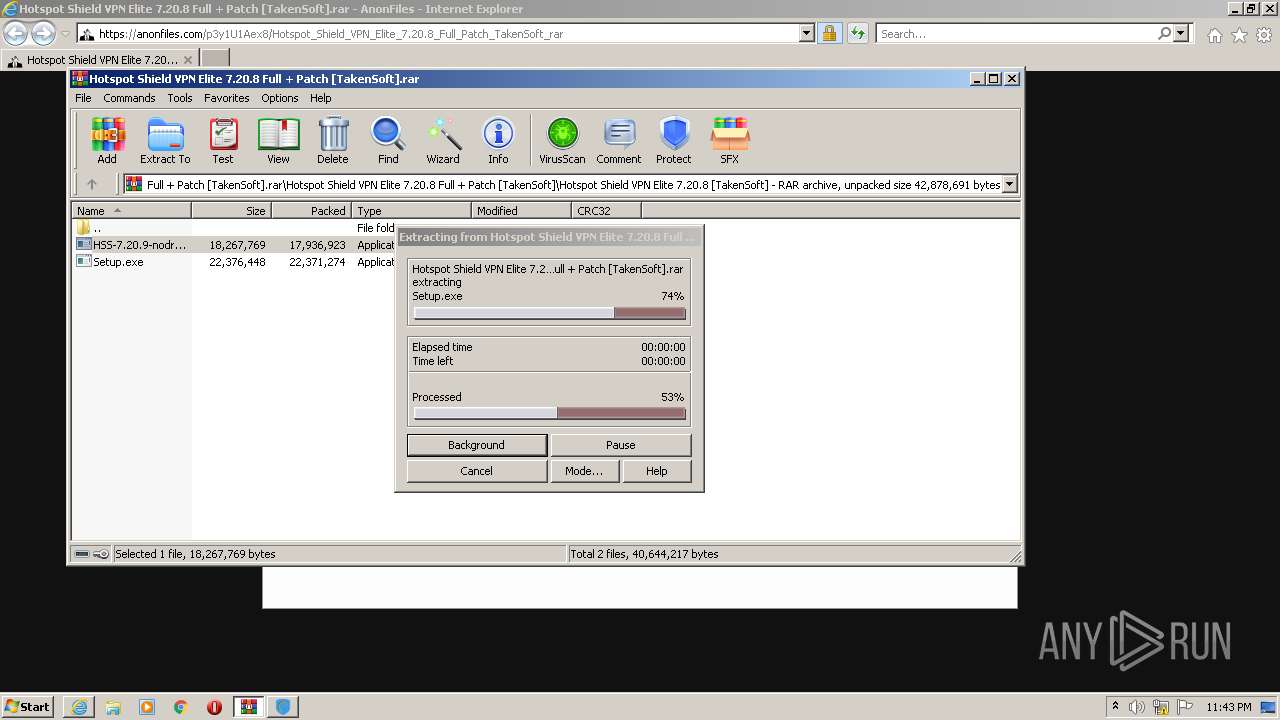Pause the extraction

point(620,445)
